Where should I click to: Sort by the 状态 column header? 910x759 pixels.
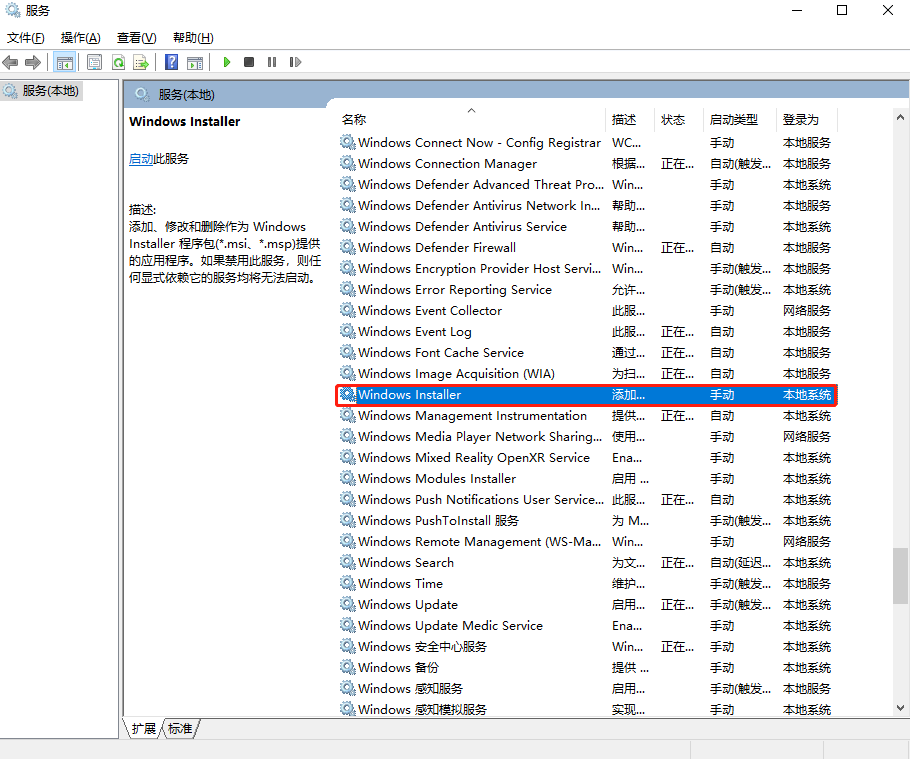(676, 119)
